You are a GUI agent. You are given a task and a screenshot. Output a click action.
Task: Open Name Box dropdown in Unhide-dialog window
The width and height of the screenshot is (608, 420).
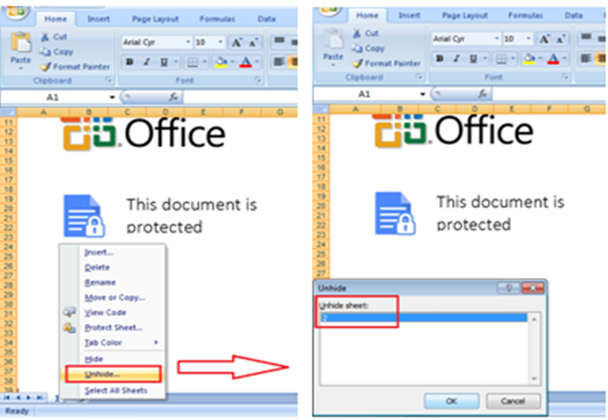coord(422,94)
